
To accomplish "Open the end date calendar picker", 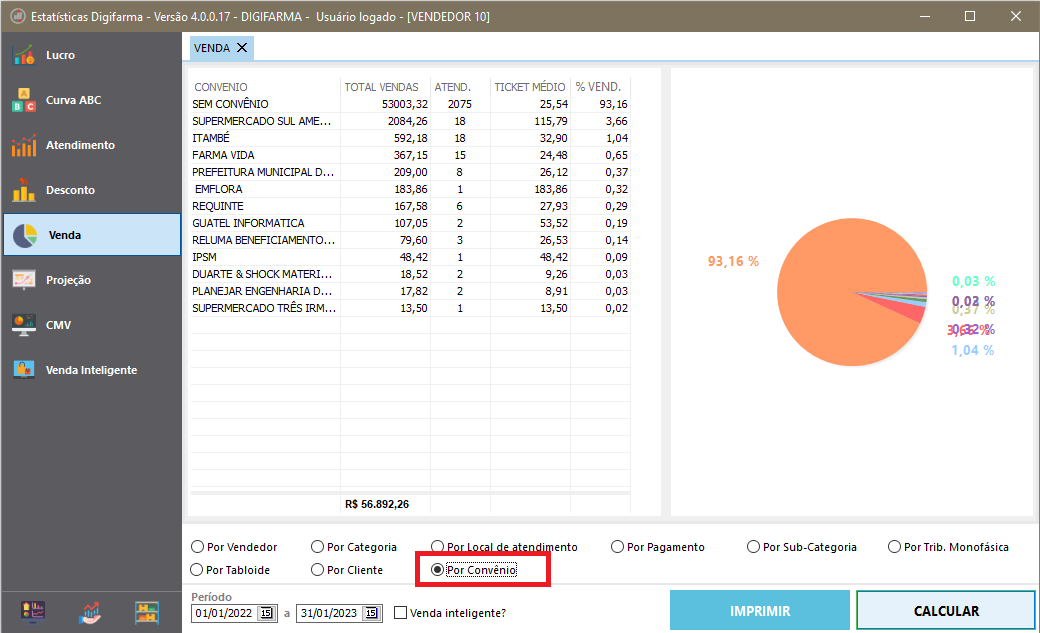I will tap(372, 613).
